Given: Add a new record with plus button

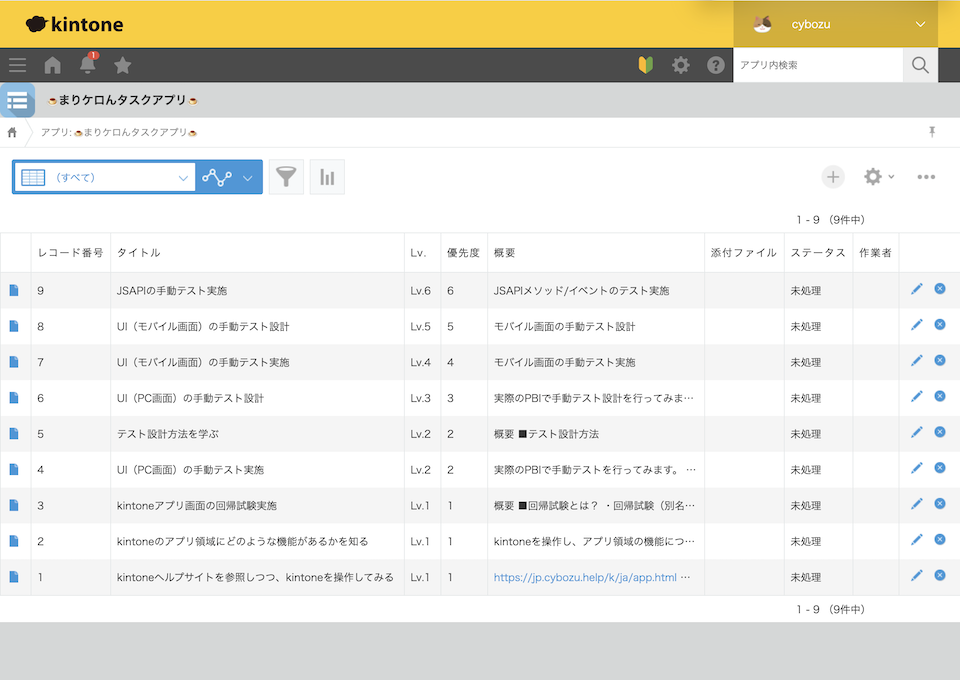Looking at the screenshot, I should tap(833, 177).
